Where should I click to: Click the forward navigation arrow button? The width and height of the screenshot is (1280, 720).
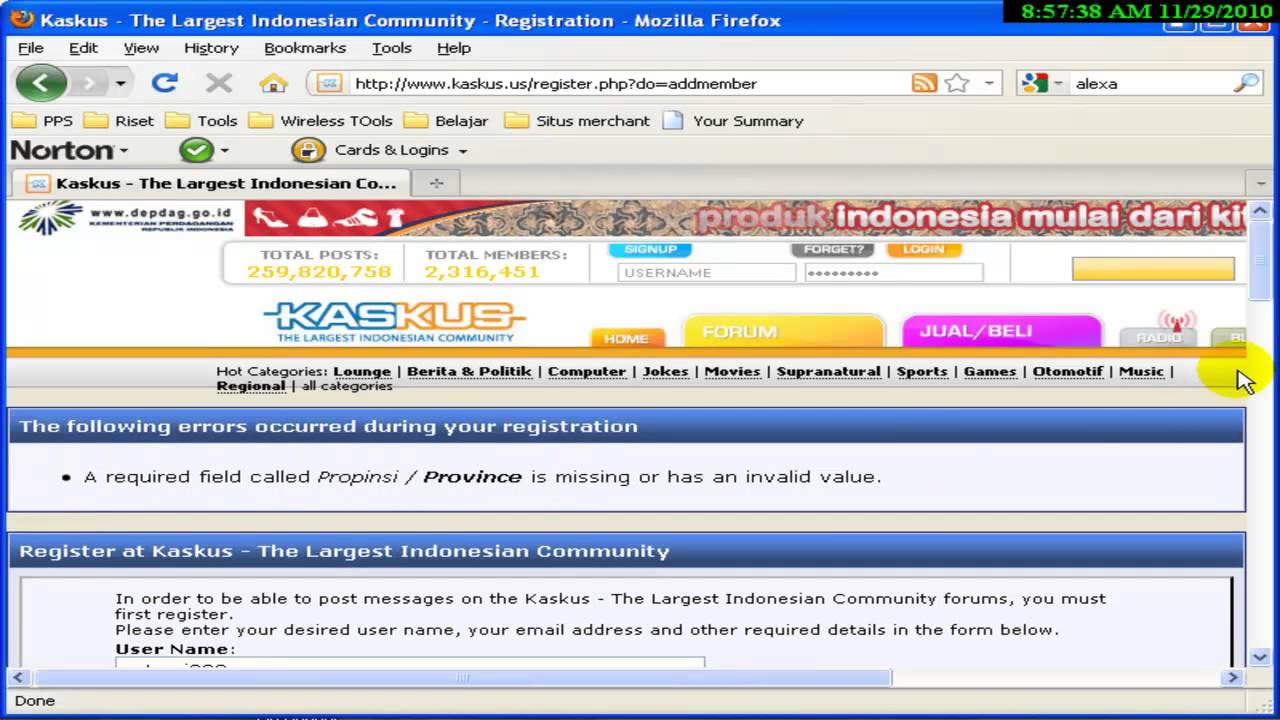pos(89,83)
